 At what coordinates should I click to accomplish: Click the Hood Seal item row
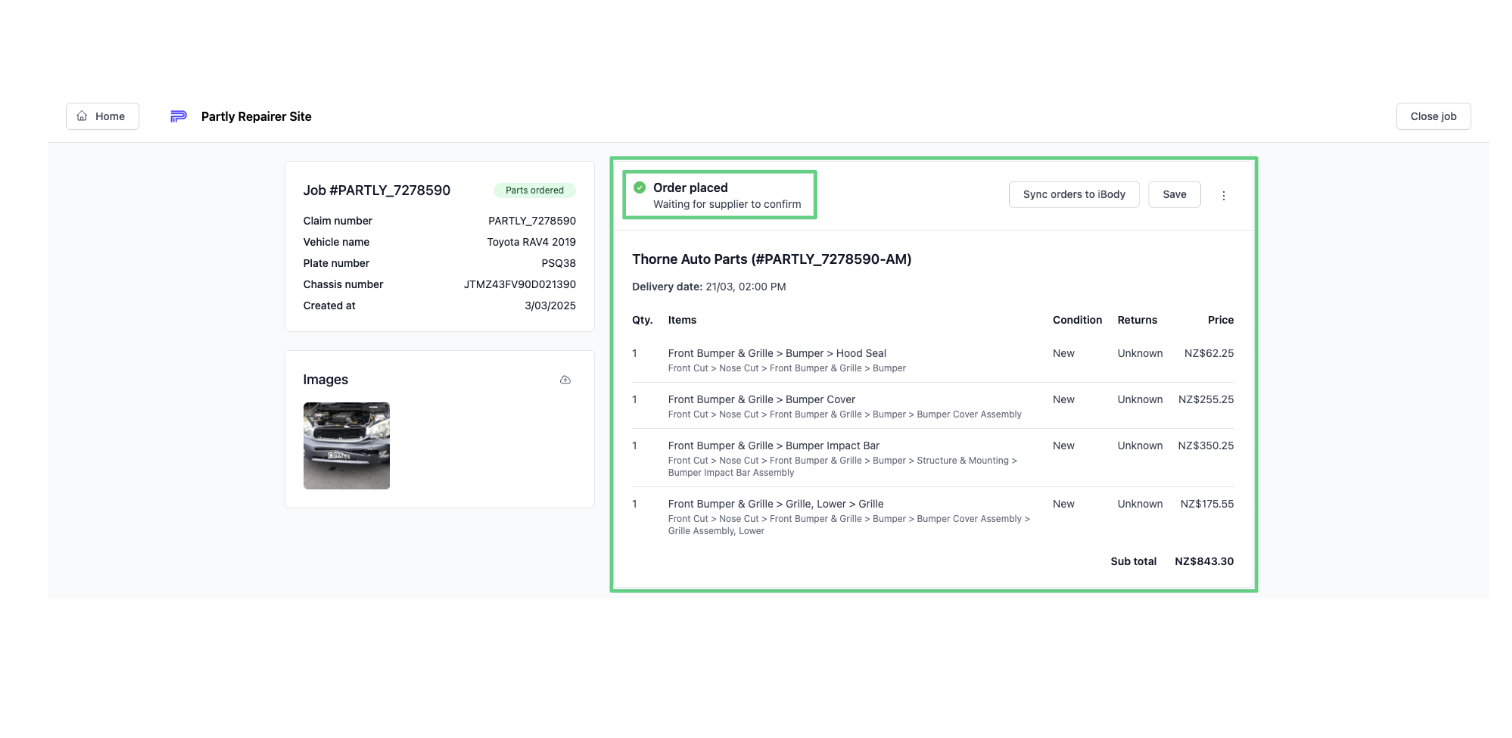933,360
